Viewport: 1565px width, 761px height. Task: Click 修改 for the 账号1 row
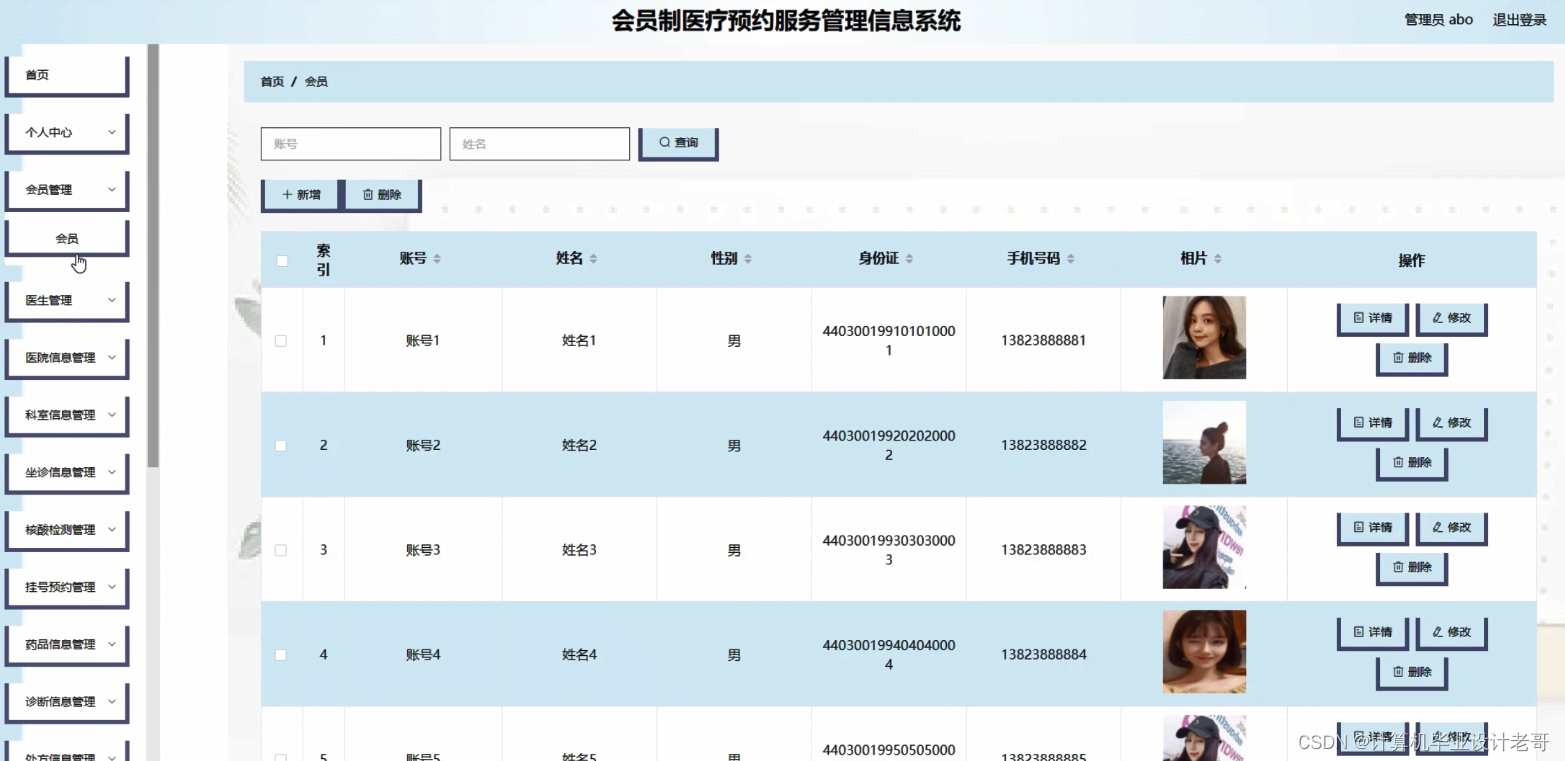tap(1452, 319)
